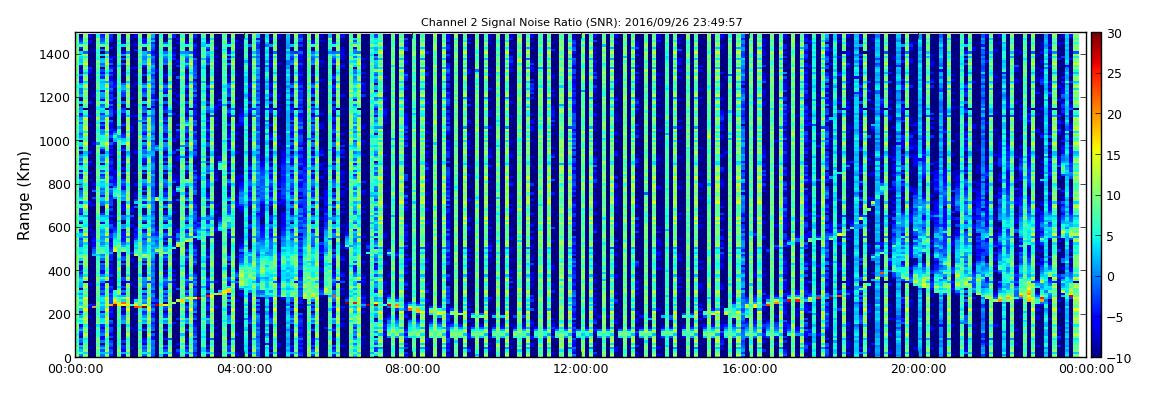
Task: Click the colorbar tick label '20'
Action: tap(1113, 114)
